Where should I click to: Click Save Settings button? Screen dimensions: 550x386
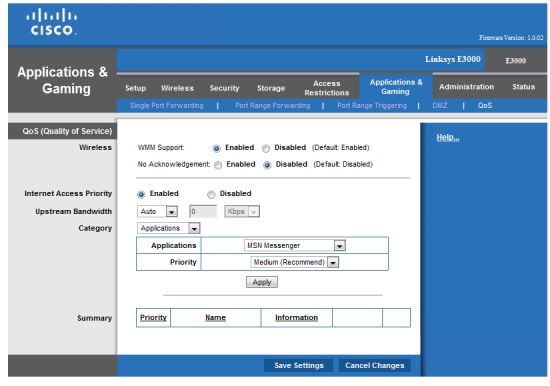click(x=299, y=365)
